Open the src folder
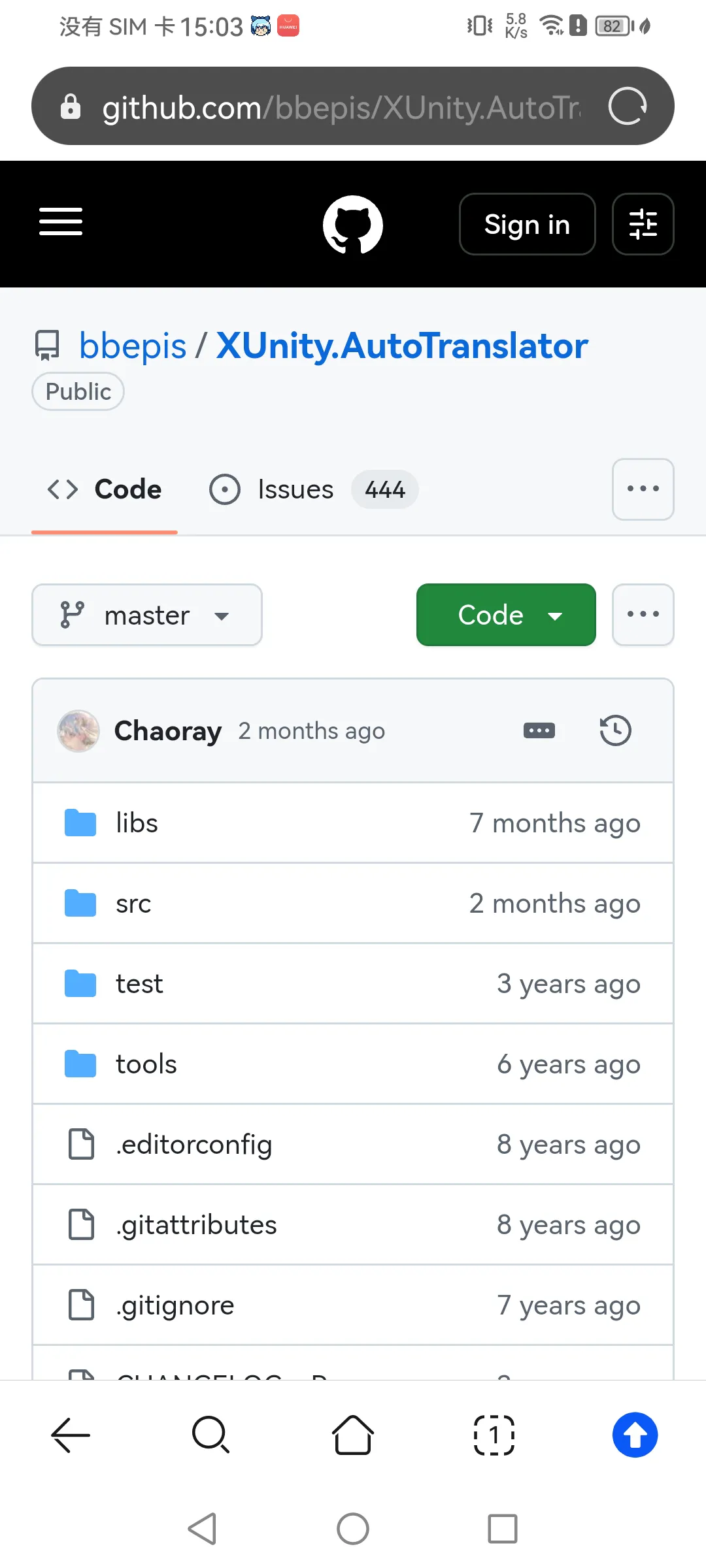The image size is (706, 1568). [x=133, y=904]
